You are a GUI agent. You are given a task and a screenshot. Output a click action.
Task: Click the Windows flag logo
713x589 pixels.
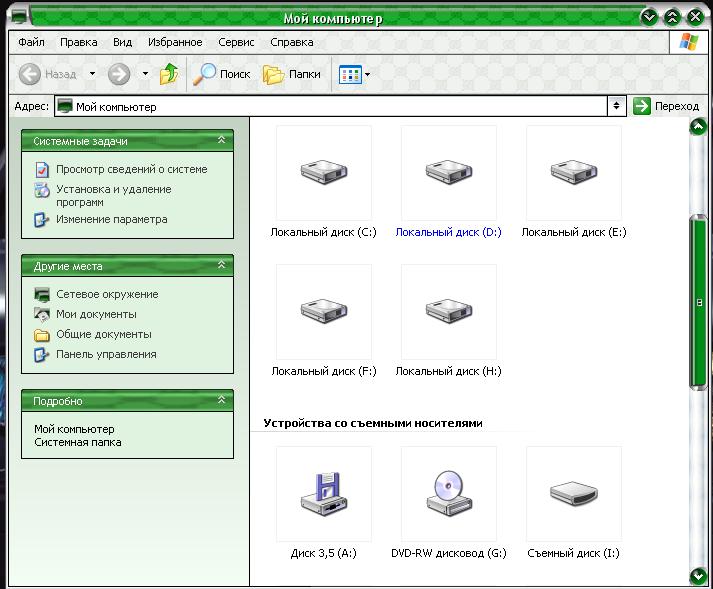(x=688, y=42)
